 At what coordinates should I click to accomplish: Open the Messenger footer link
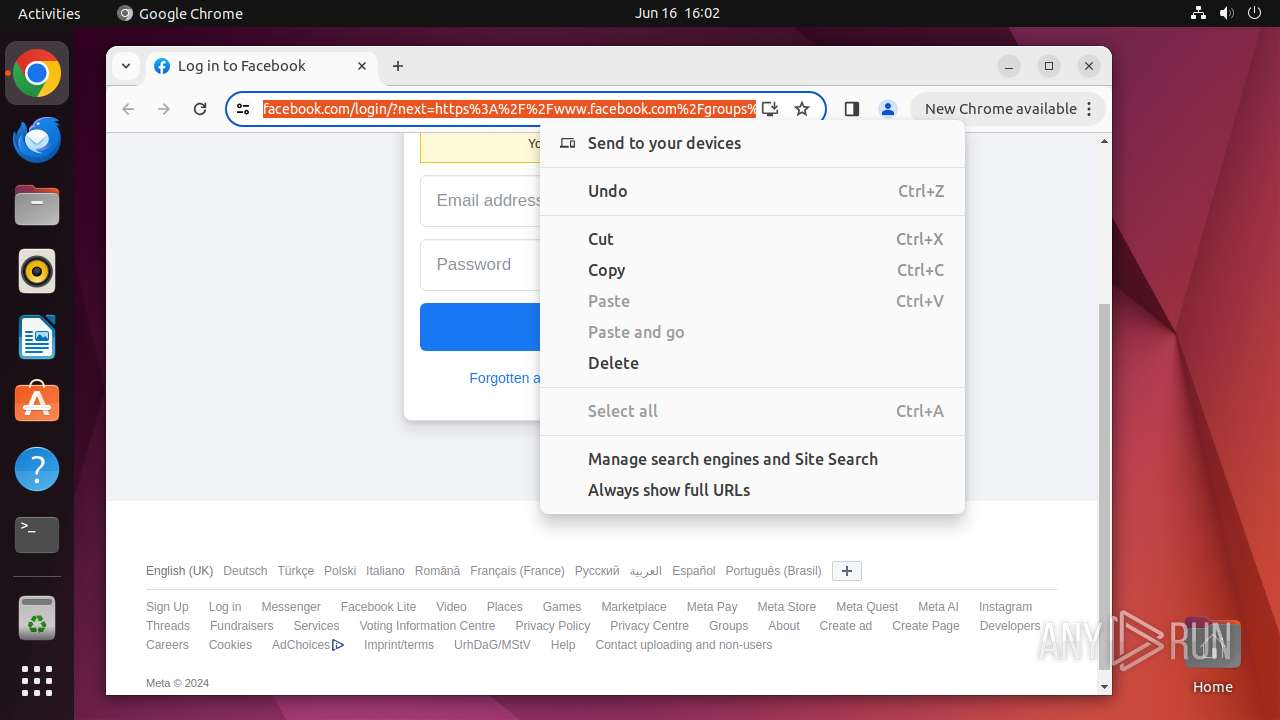pyautogui.click(x=291, y=607)
